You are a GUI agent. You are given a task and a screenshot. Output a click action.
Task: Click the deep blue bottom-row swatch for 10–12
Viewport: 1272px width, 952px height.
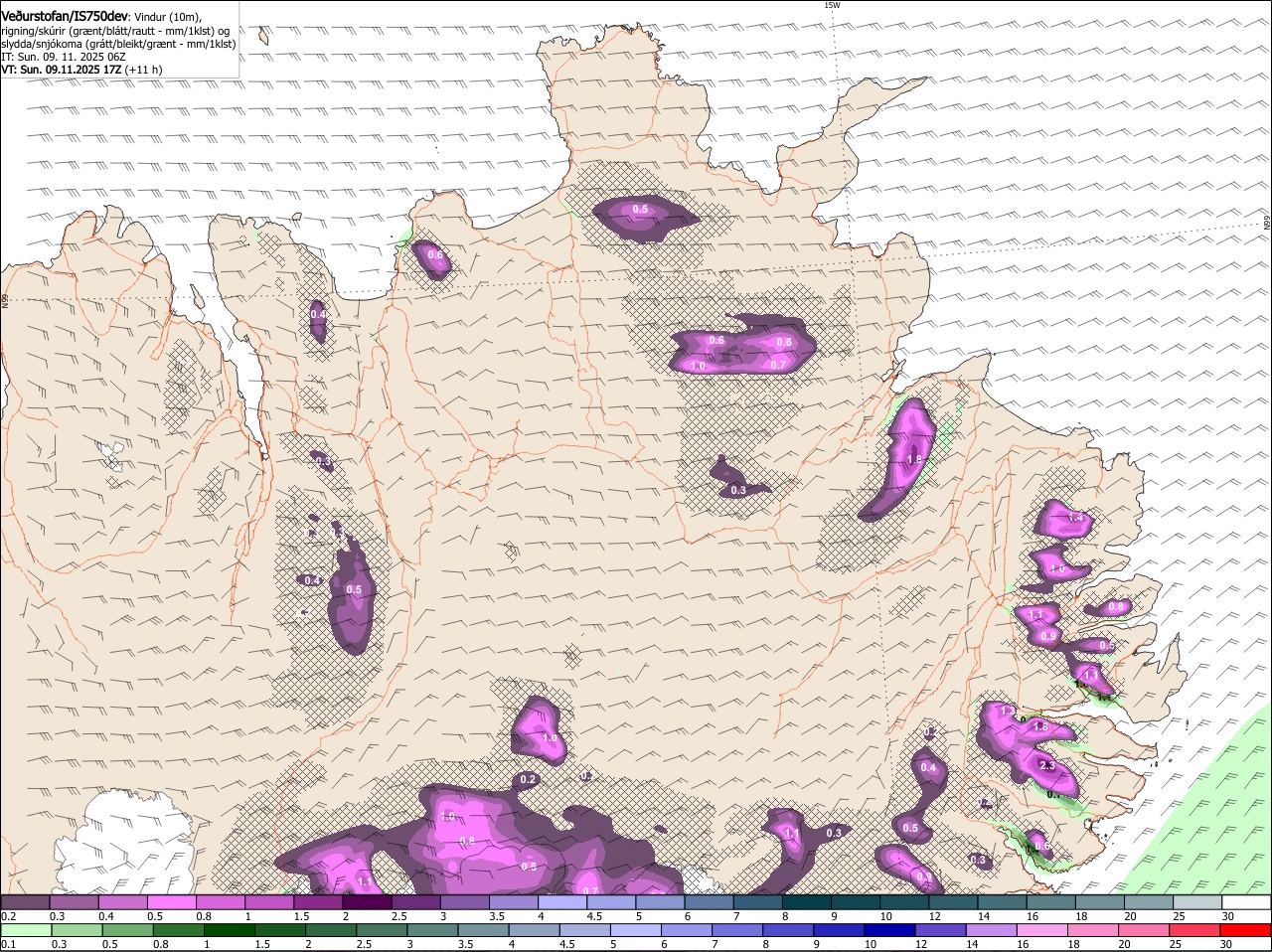coord(889,930)
